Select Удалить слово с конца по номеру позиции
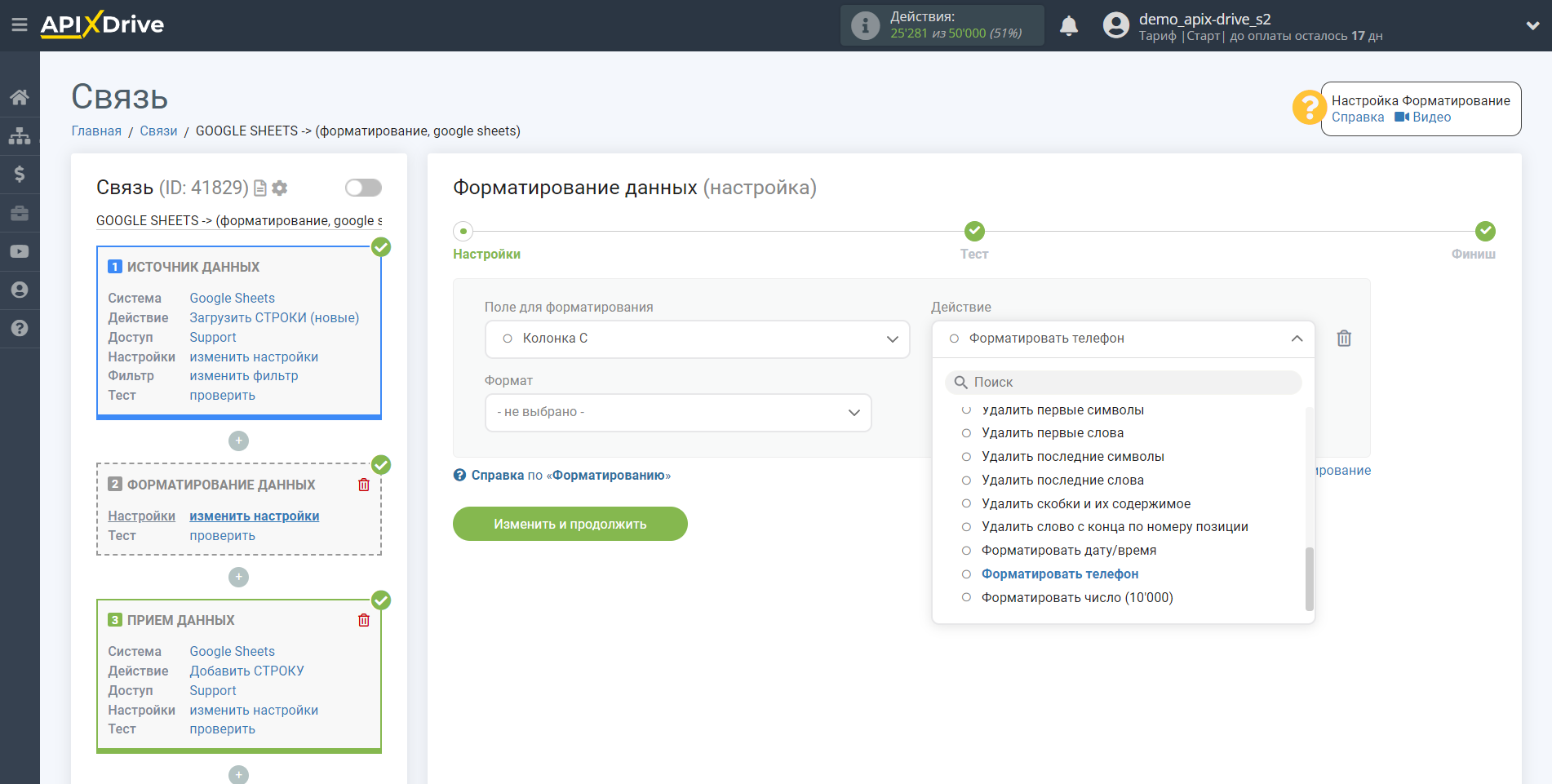Image resolution: width=1552 pixels, height=784 pixels. click(1115, 527)
